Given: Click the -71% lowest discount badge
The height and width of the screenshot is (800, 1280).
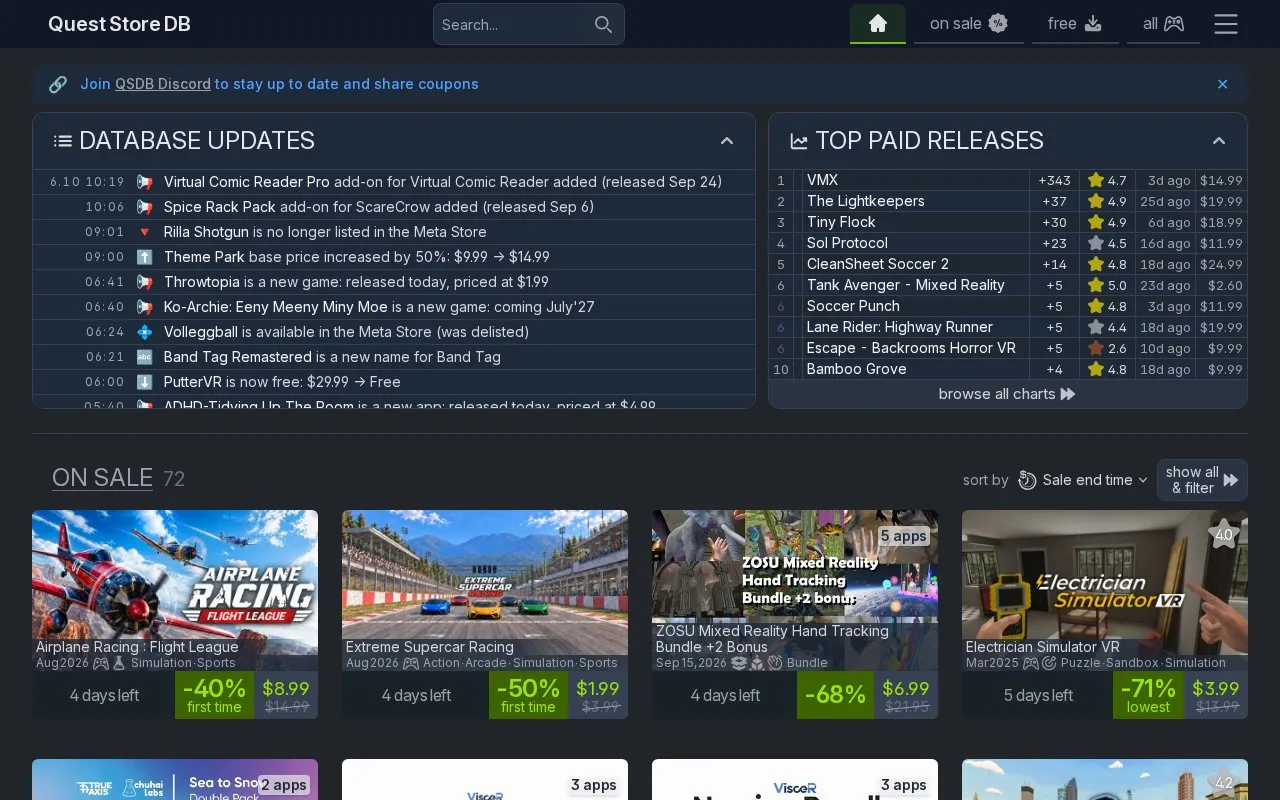Looking at the screenshot, I should [1148, 695].
